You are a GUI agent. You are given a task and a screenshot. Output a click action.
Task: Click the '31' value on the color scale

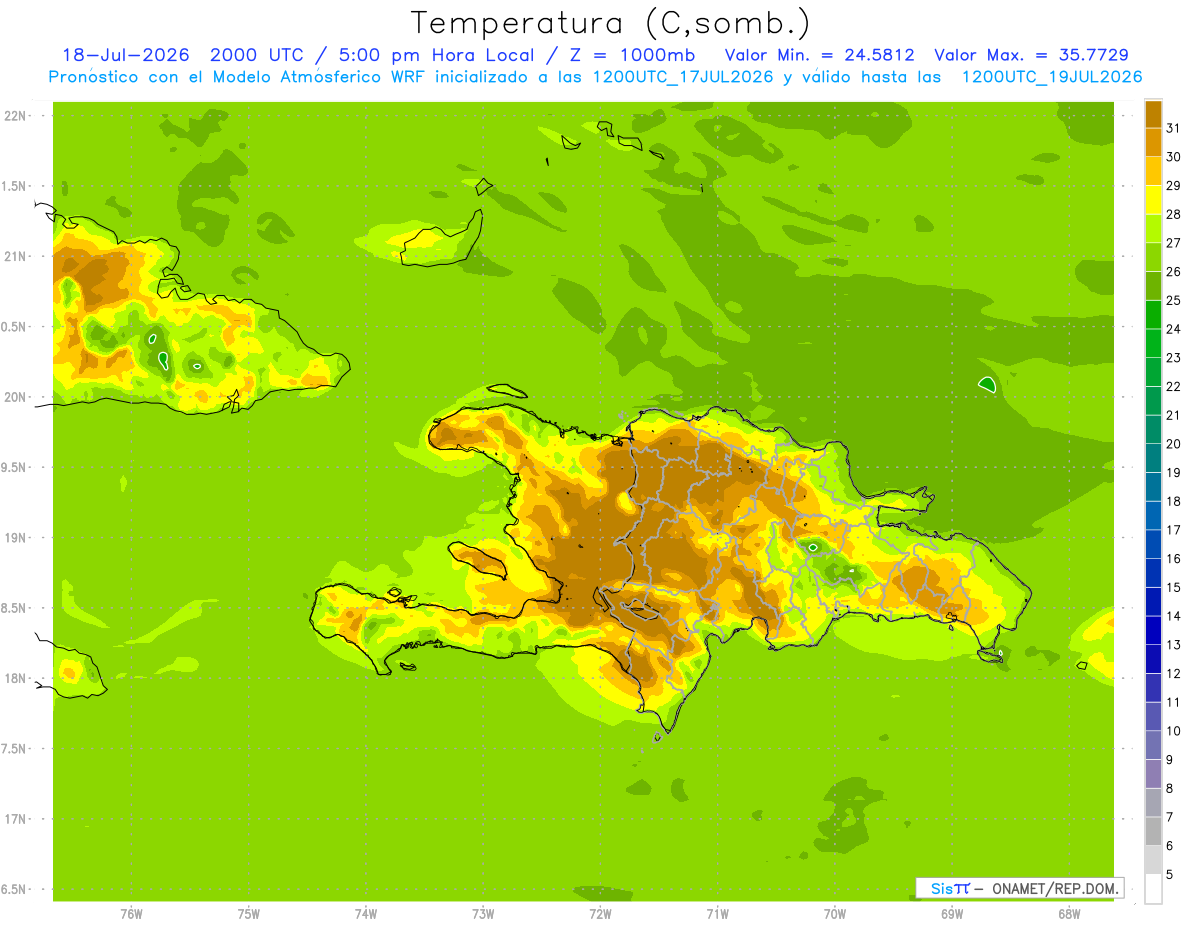pos(1173,127)
